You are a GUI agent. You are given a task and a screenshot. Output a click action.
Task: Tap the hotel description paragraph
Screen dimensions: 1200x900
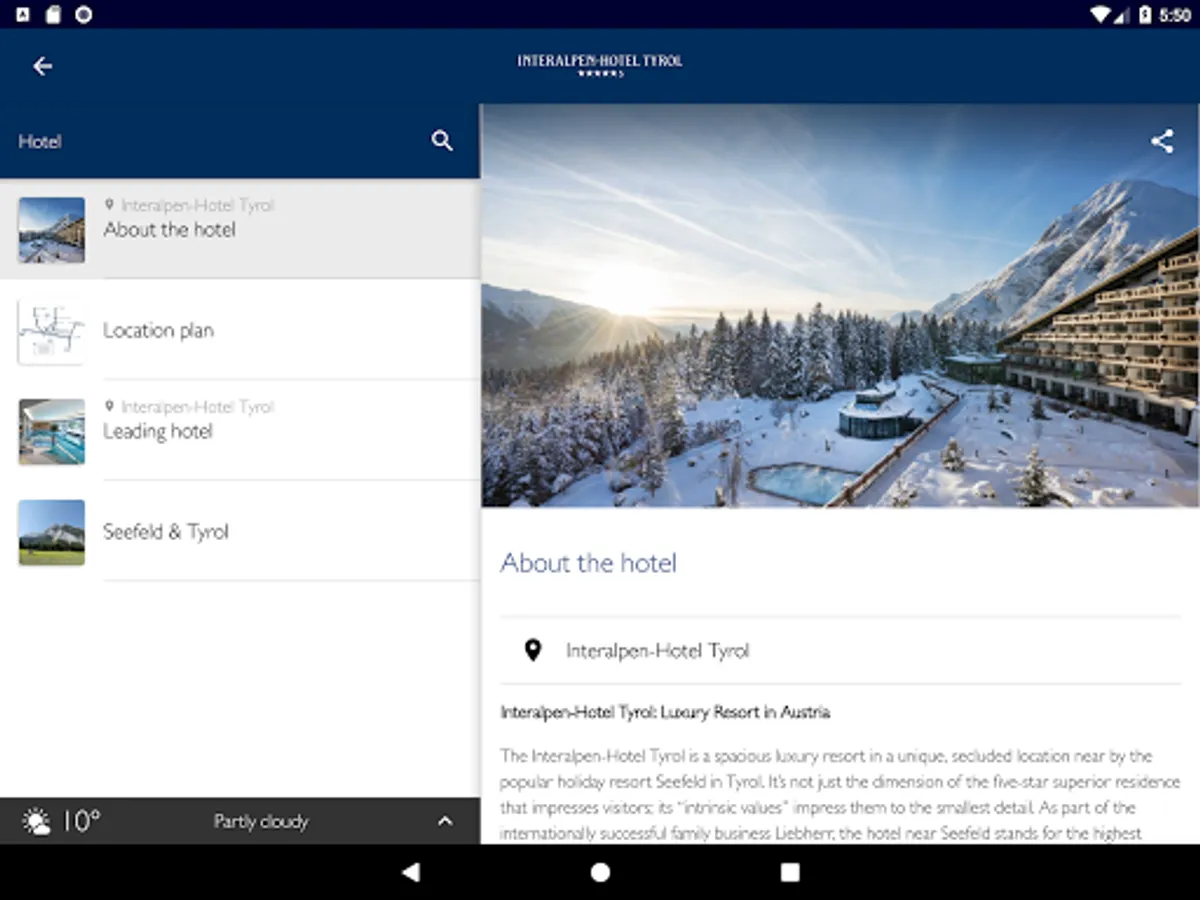click(x=840, y=795)
